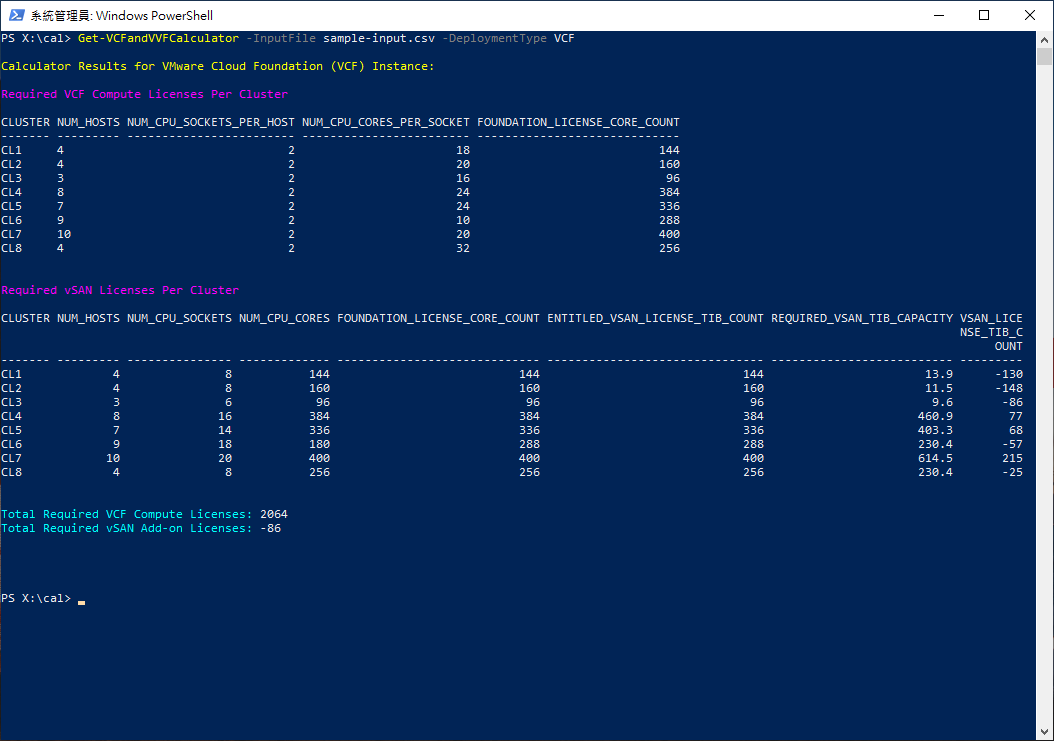
Task: Click the NUM_CPU_SOCKETS header in the vSAN table
Action: pyautogui.click(x=179, y=318)
